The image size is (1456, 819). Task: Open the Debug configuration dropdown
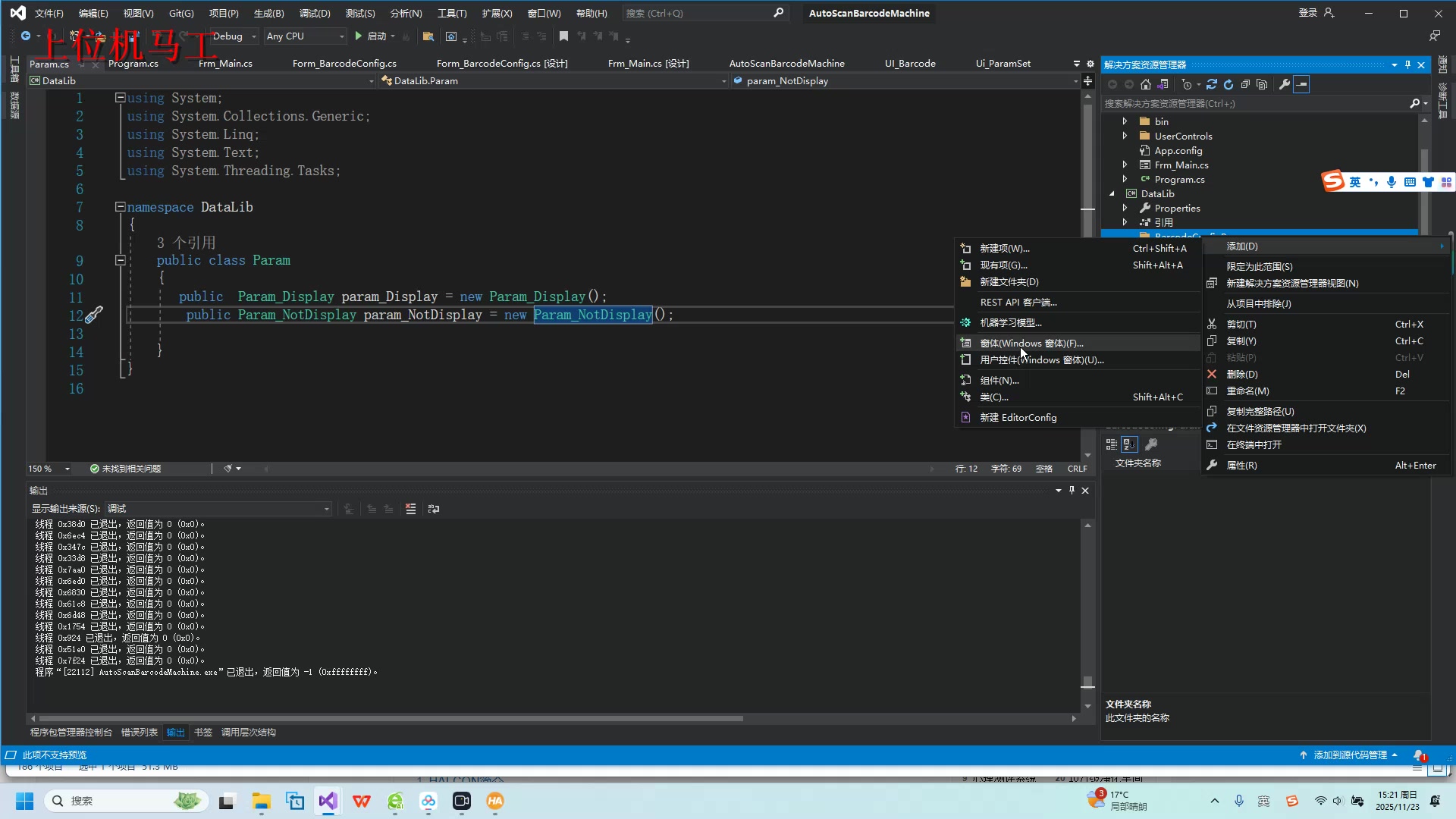click(234, 36)
